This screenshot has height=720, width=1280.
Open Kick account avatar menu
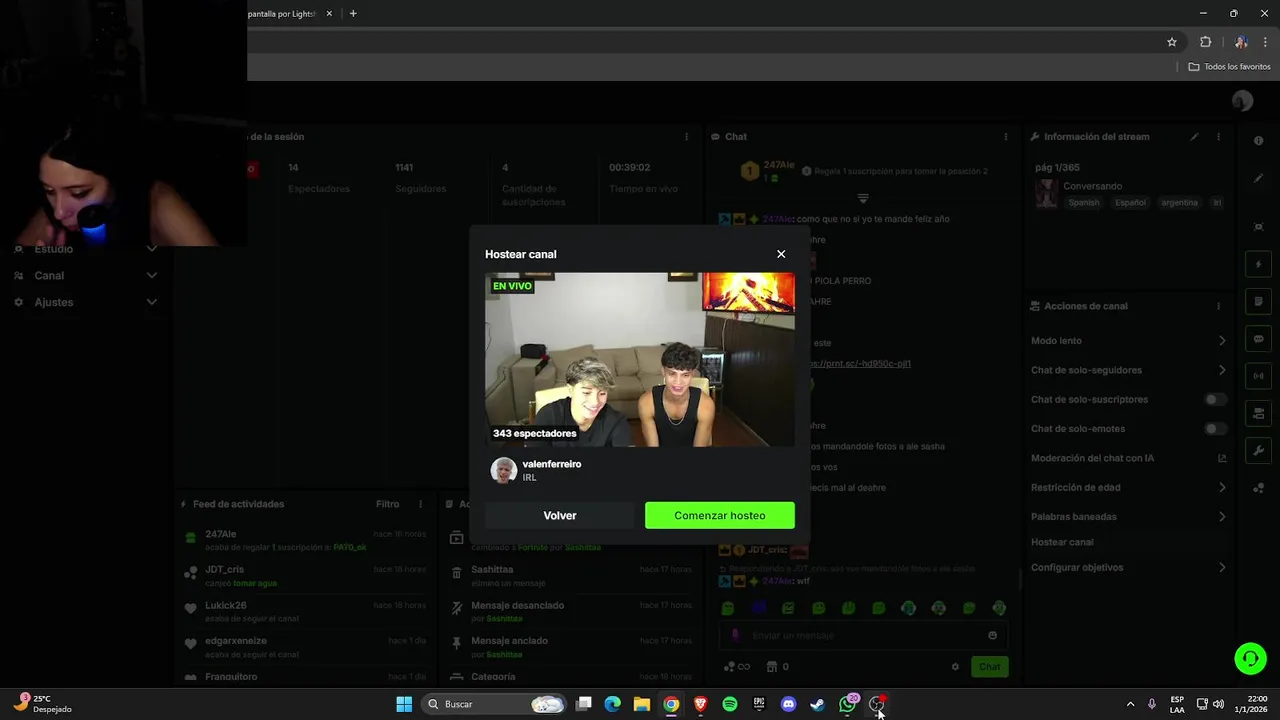pos(1243,101)
